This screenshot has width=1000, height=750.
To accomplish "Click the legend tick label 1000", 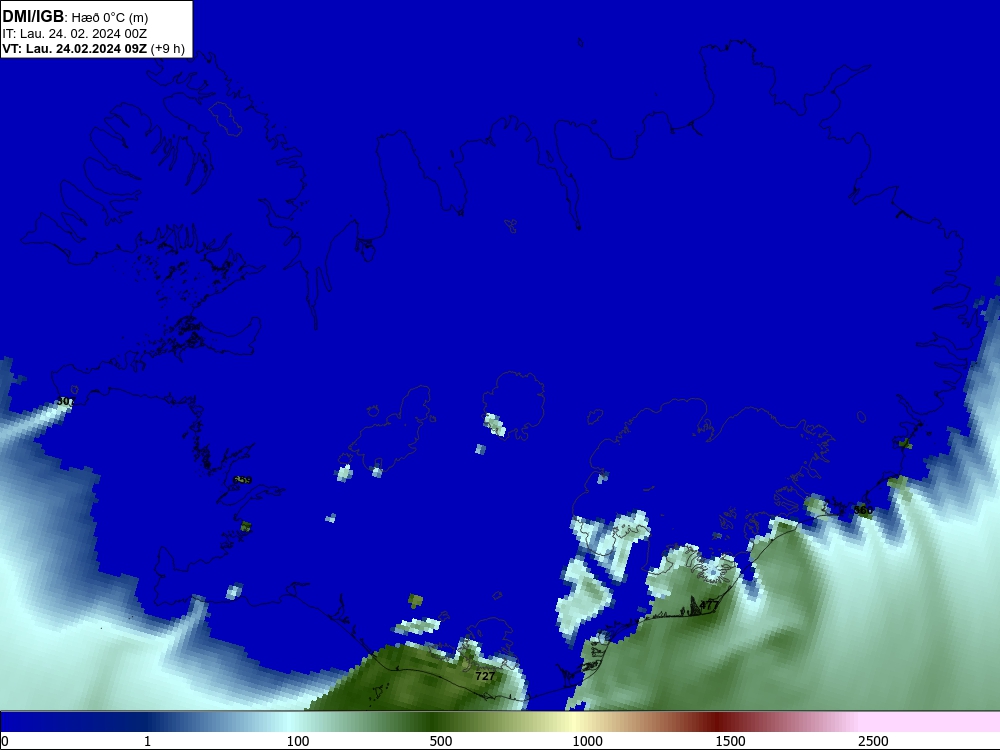I will (587, 741).
